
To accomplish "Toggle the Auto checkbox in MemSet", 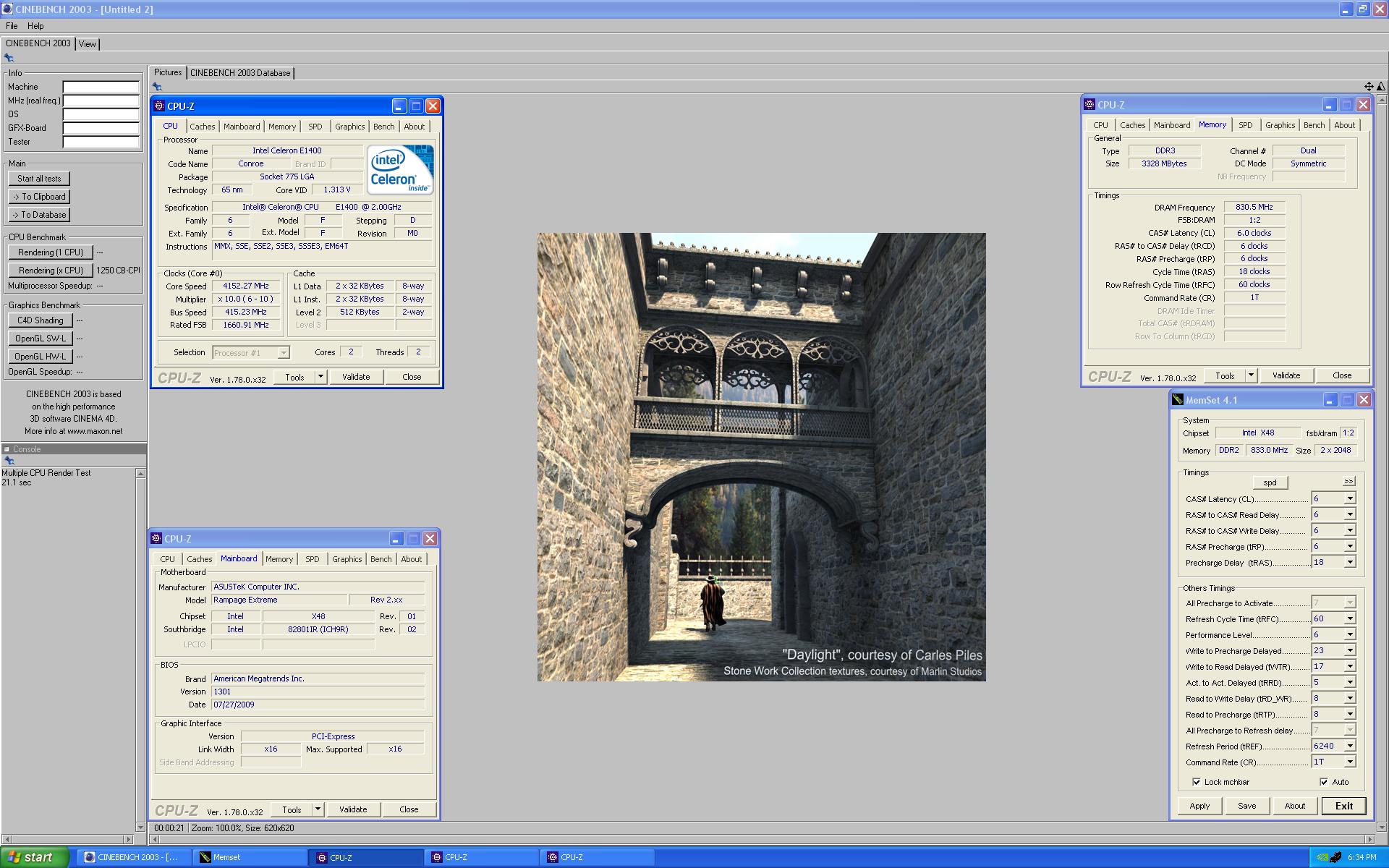I will 1324,782.
